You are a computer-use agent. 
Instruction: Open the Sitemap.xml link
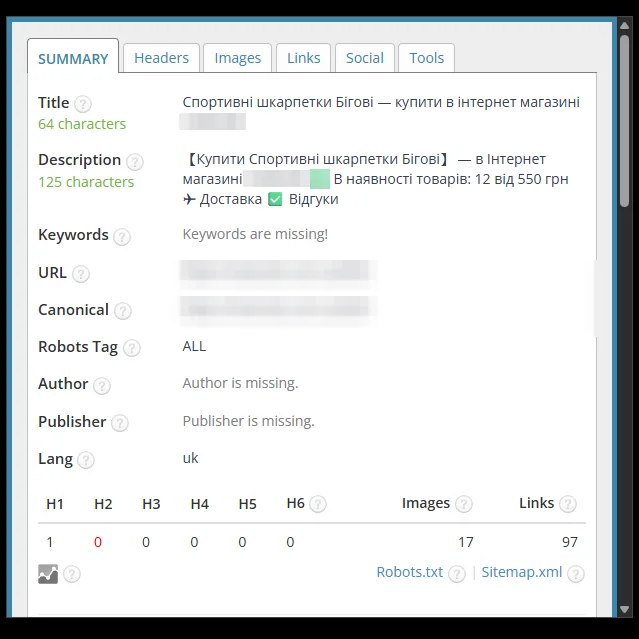522,572
